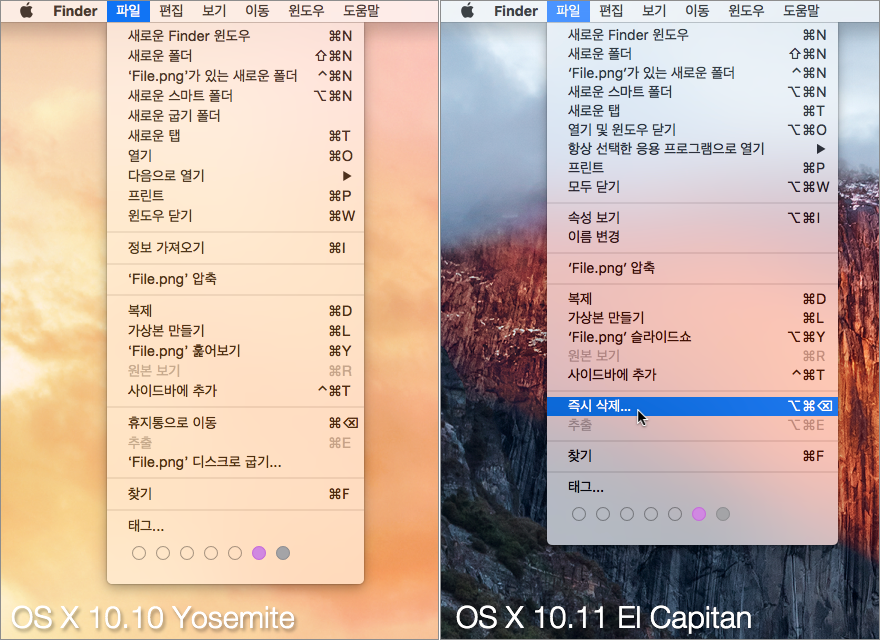The image size is (880, 640).
Task: Select 모두 닫기 in El Capitan menu
Action: point(693,186)
